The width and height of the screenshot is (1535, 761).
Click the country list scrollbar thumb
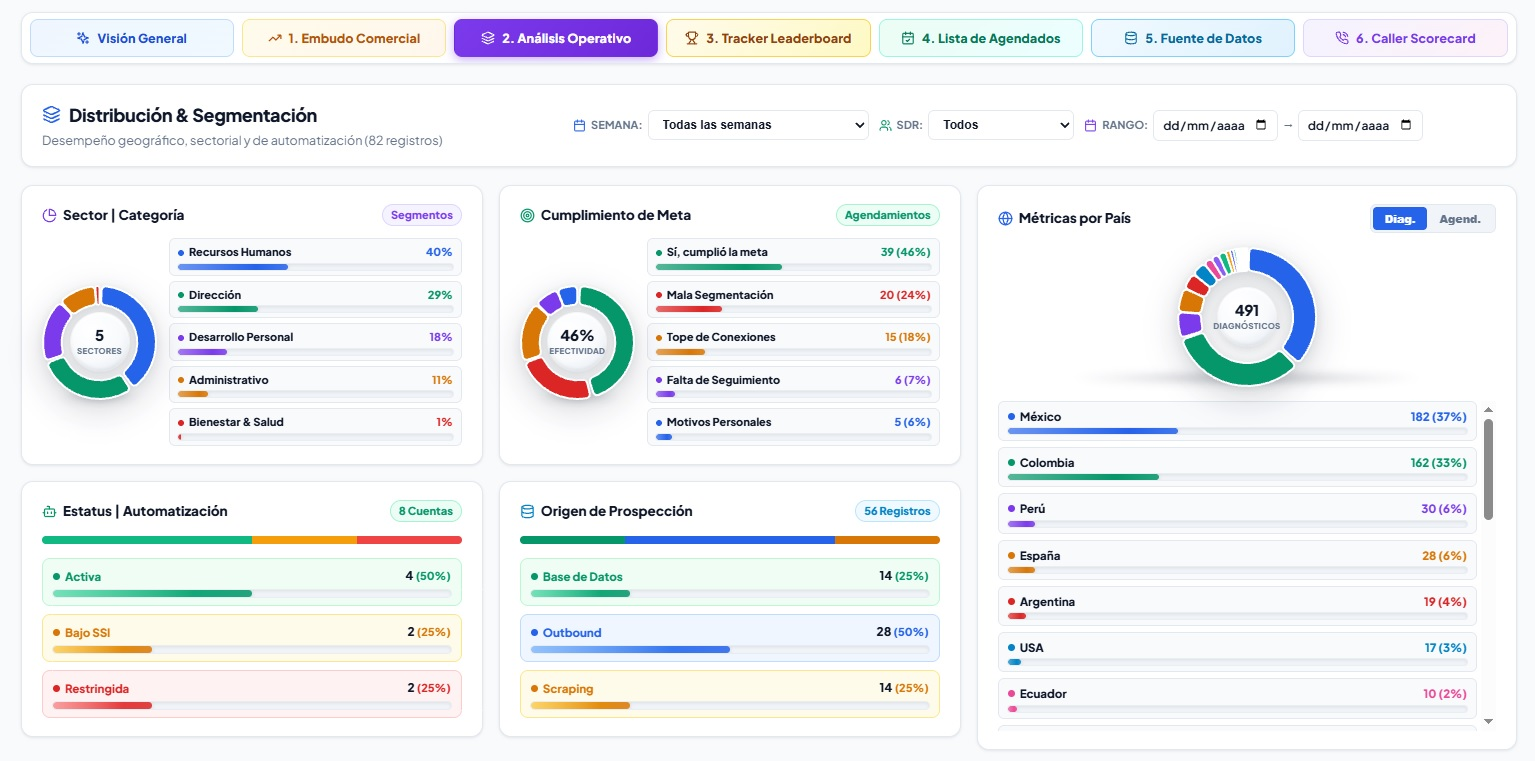coord(1488,469)
